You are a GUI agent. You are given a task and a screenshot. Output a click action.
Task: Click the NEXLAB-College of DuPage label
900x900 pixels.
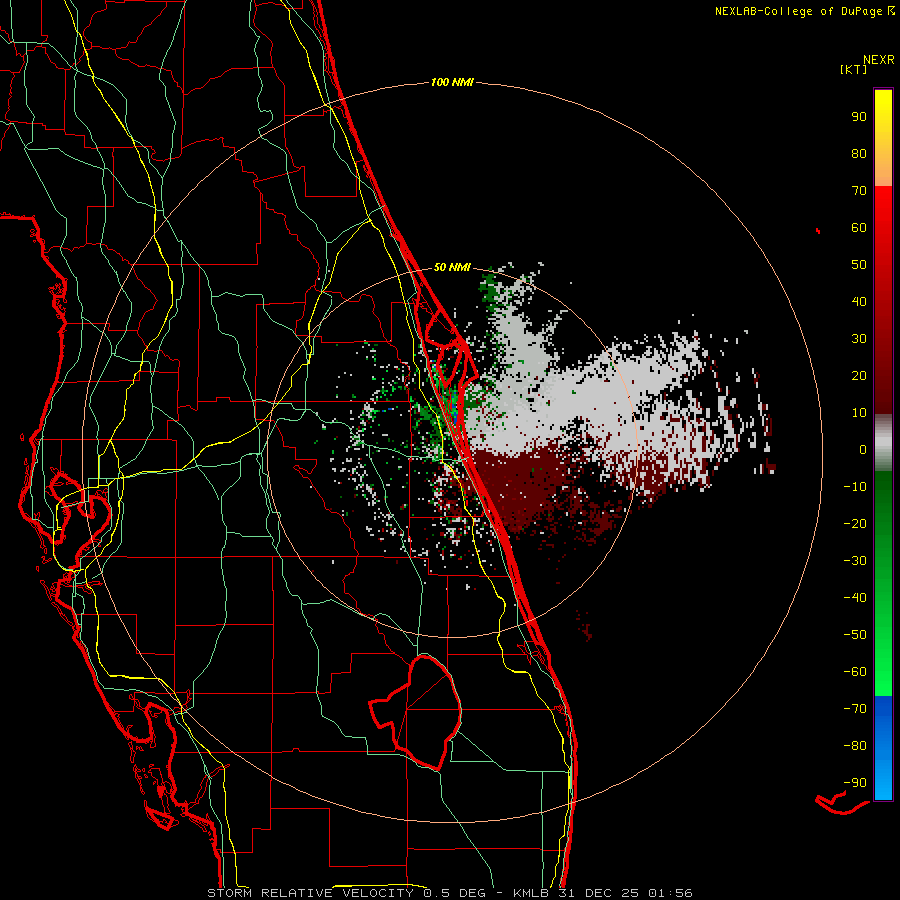[804, 11]
